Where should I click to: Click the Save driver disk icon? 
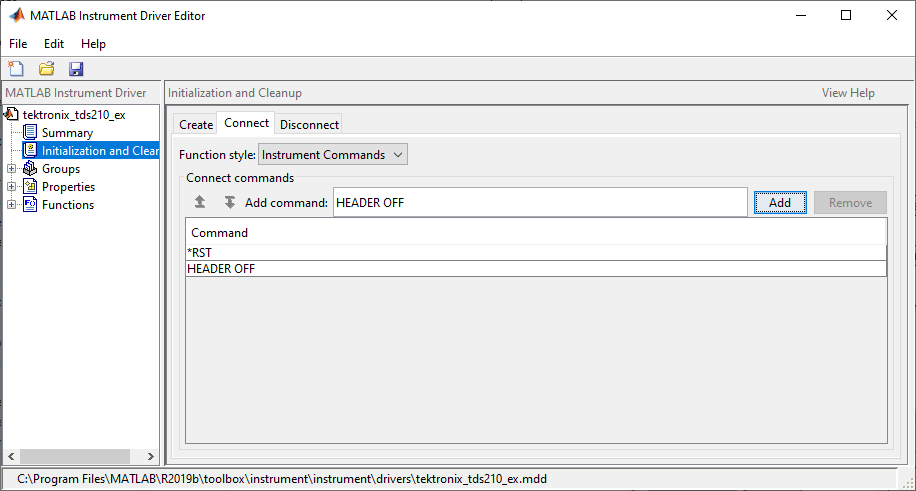(76, 69)
